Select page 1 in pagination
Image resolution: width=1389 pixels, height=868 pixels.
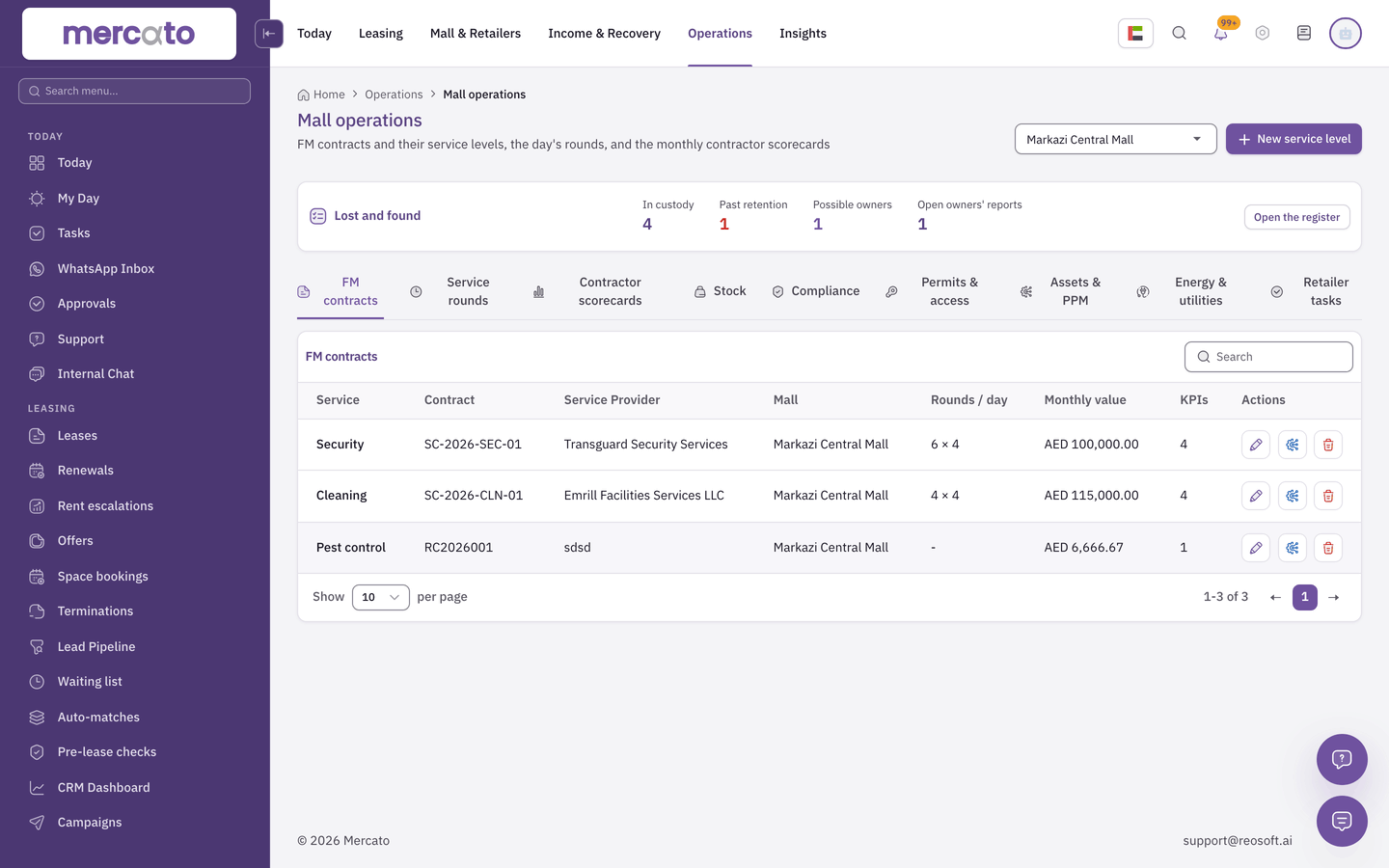(x=1305, y=597)
